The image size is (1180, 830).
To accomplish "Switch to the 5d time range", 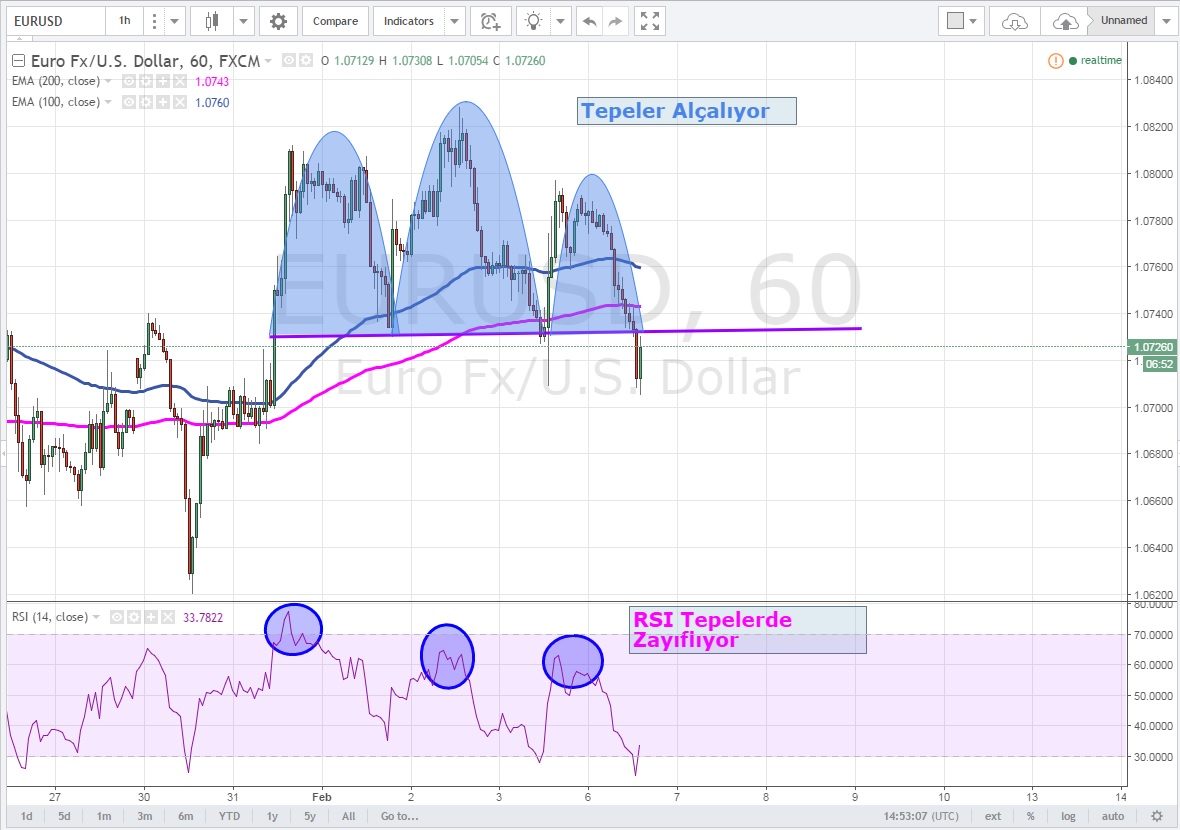I will [x=64, y=816].
